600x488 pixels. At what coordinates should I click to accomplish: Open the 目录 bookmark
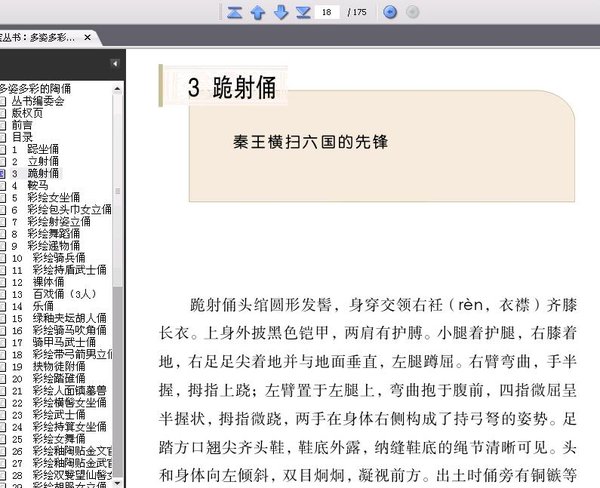click(x=22, y=137)
